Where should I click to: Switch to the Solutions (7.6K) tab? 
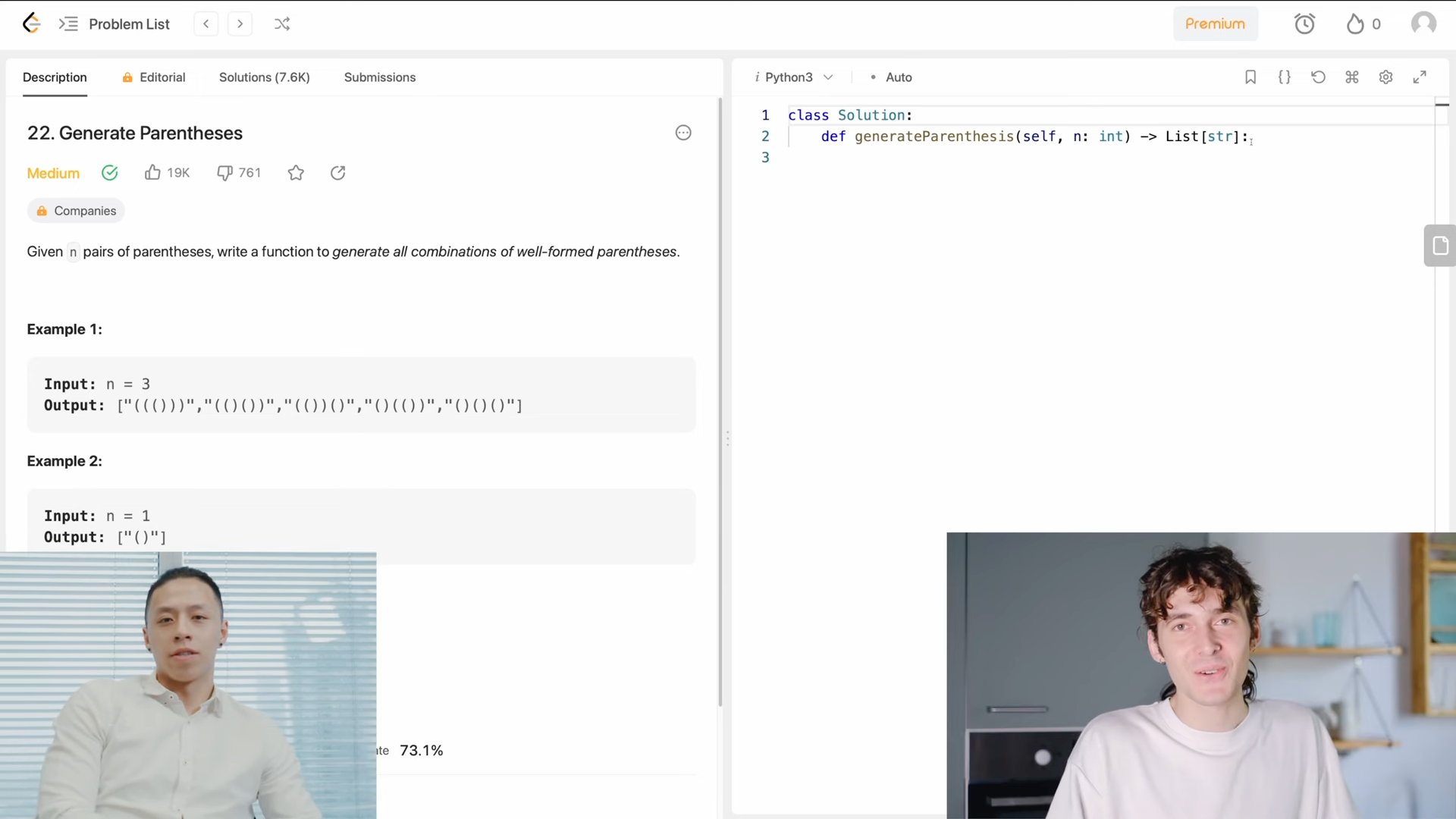tap(264, 77)
